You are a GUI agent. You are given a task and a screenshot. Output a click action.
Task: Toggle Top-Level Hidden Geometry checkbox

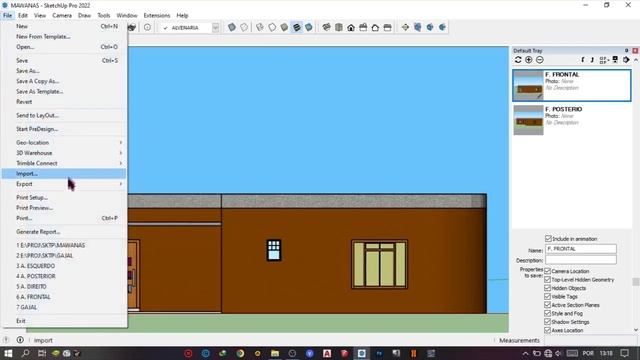coord(548,280)
